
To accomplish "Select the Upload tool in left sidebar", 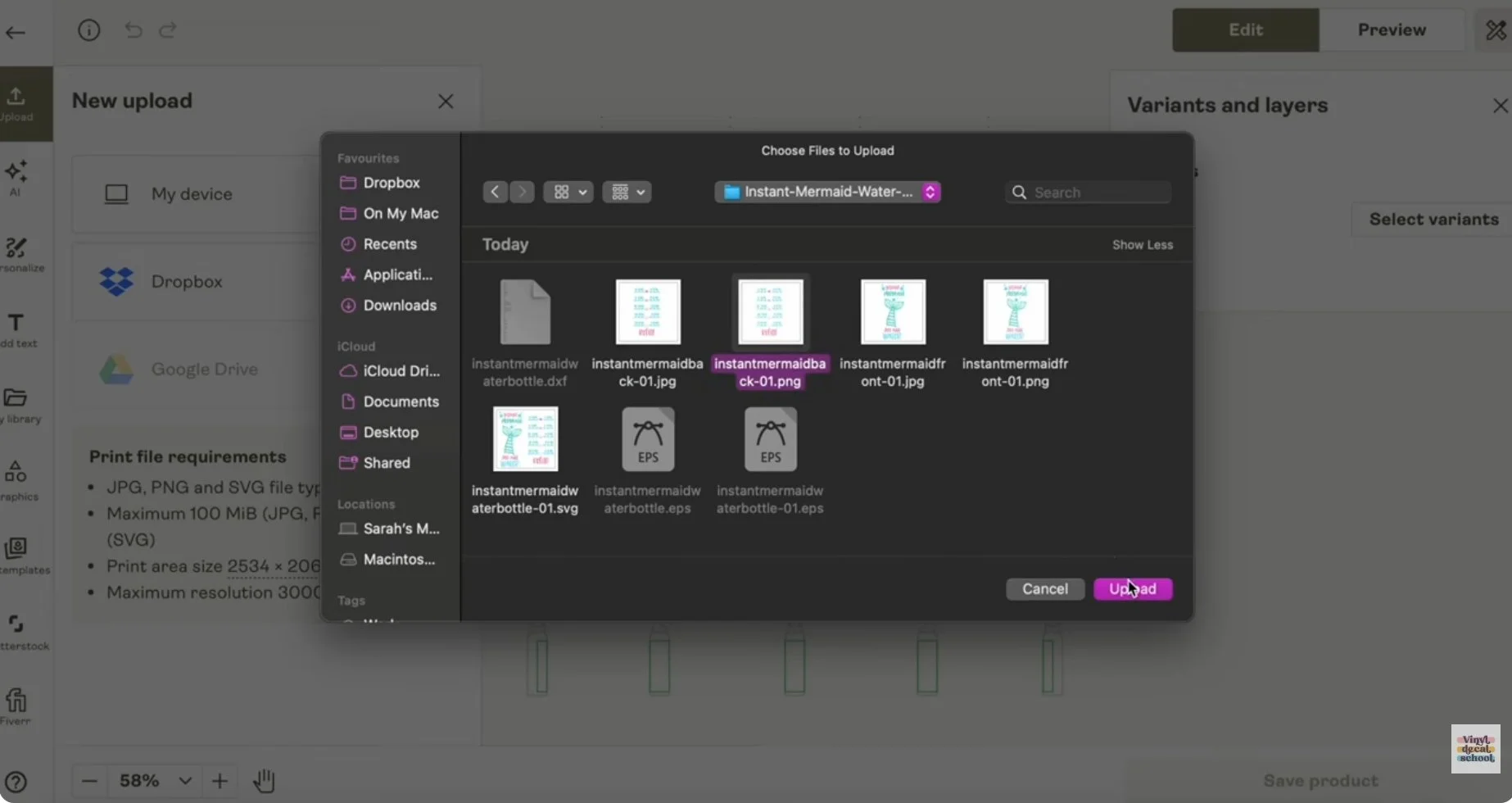I will (16, 104).
